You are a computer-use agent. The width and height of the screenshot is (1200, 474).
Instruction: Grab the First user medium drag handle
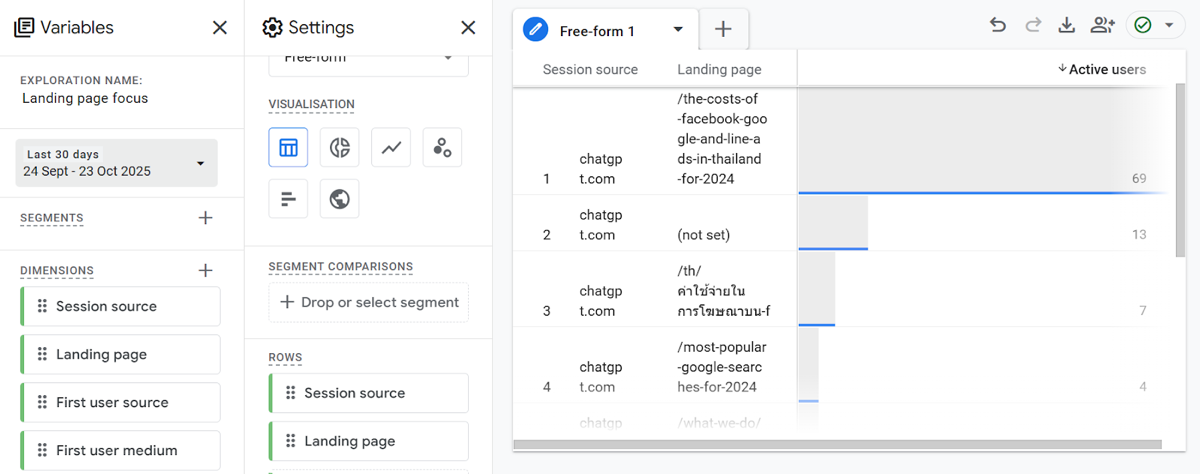(x=42, y=450)
